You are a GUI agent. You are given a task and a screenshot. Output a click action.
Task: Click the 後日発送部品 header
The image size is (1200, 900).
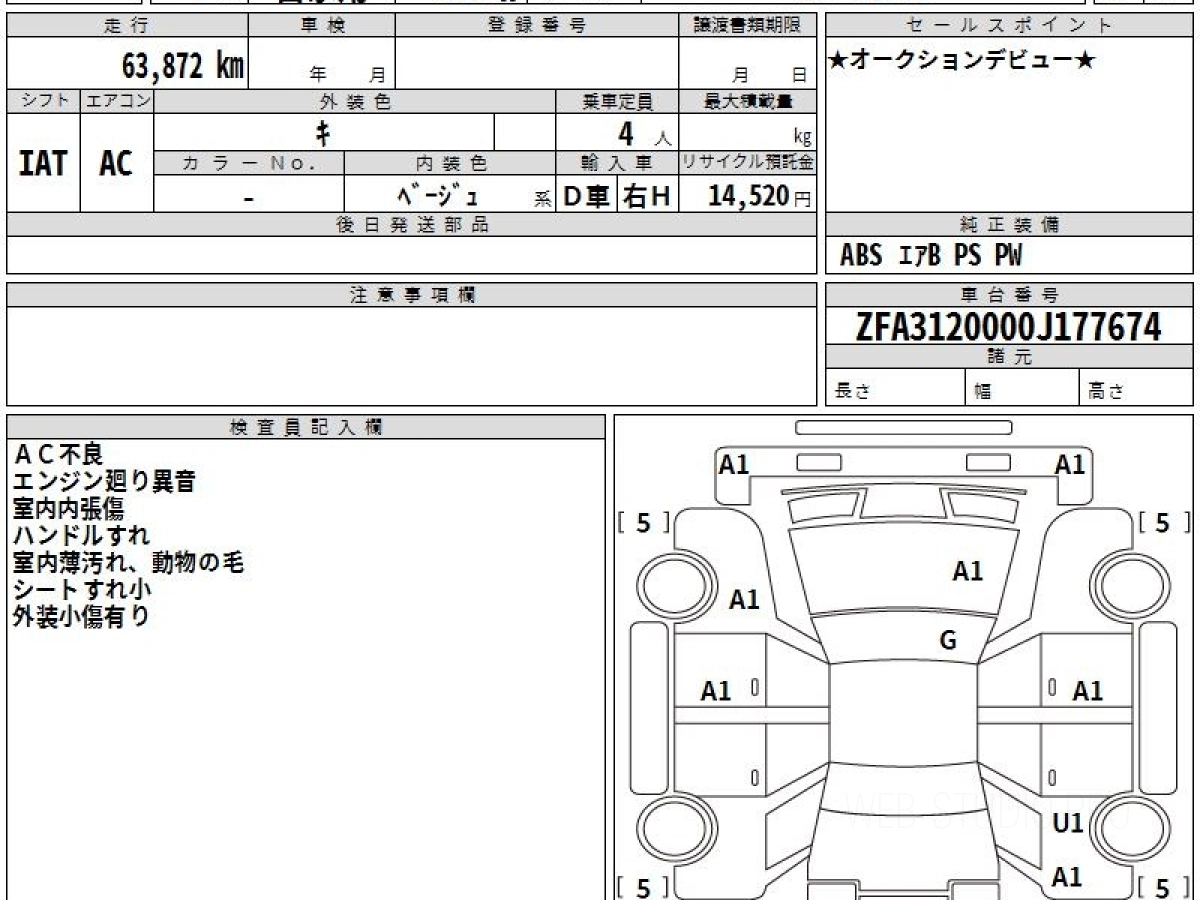tap(412, 225)
